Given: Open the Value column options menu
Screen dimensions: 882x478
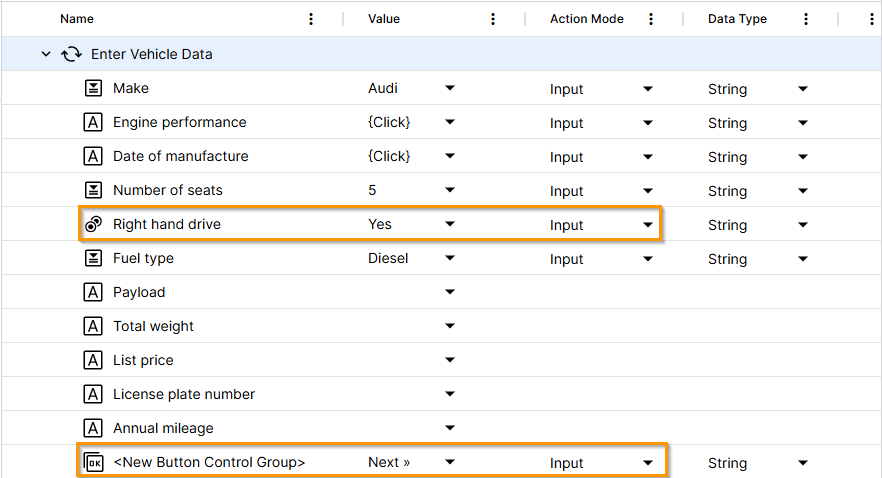Looking at the screenshot, I should point(492,19).
